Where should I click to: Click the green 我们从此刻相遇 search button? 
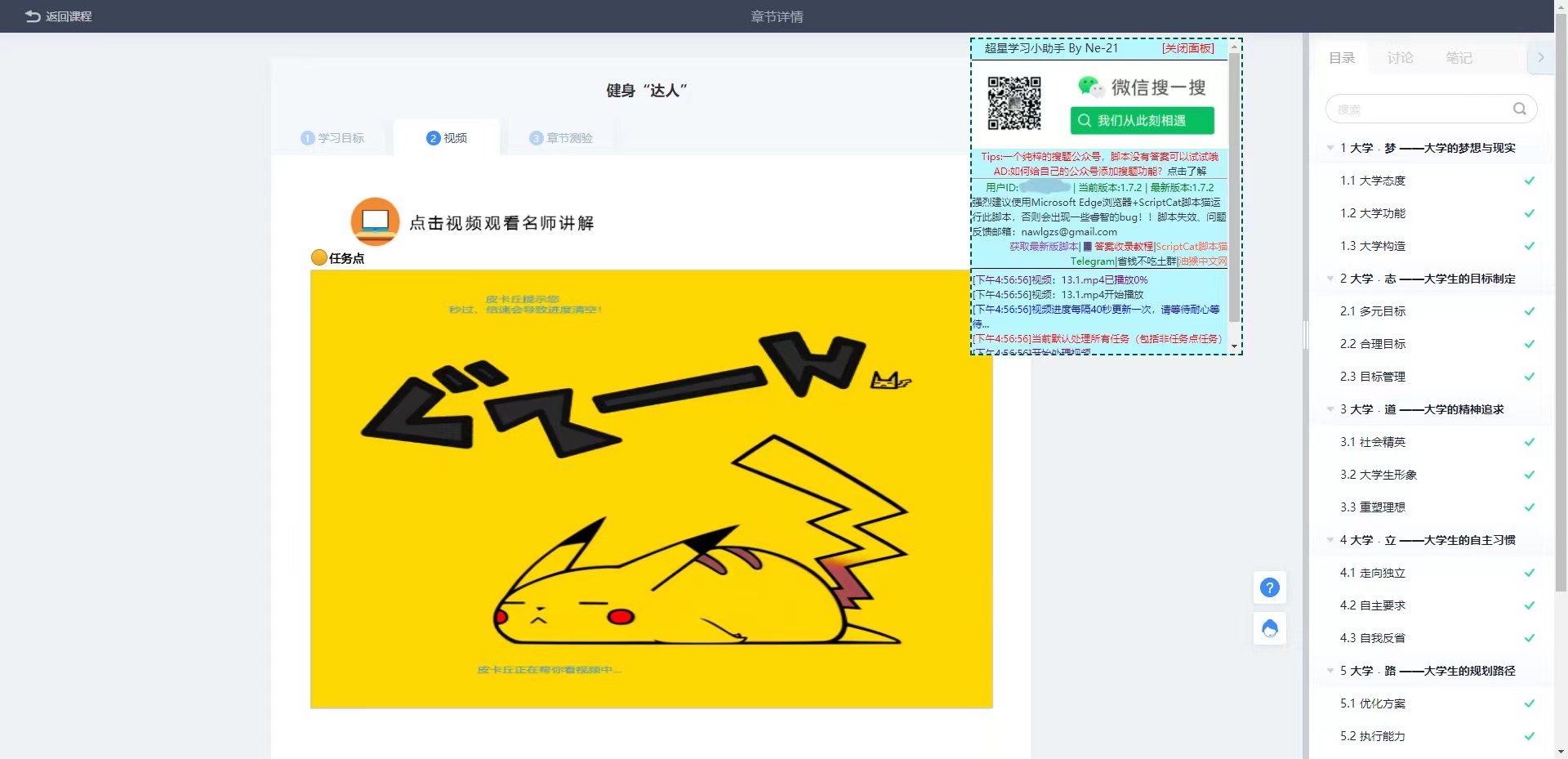click(x=1142, y=120)
